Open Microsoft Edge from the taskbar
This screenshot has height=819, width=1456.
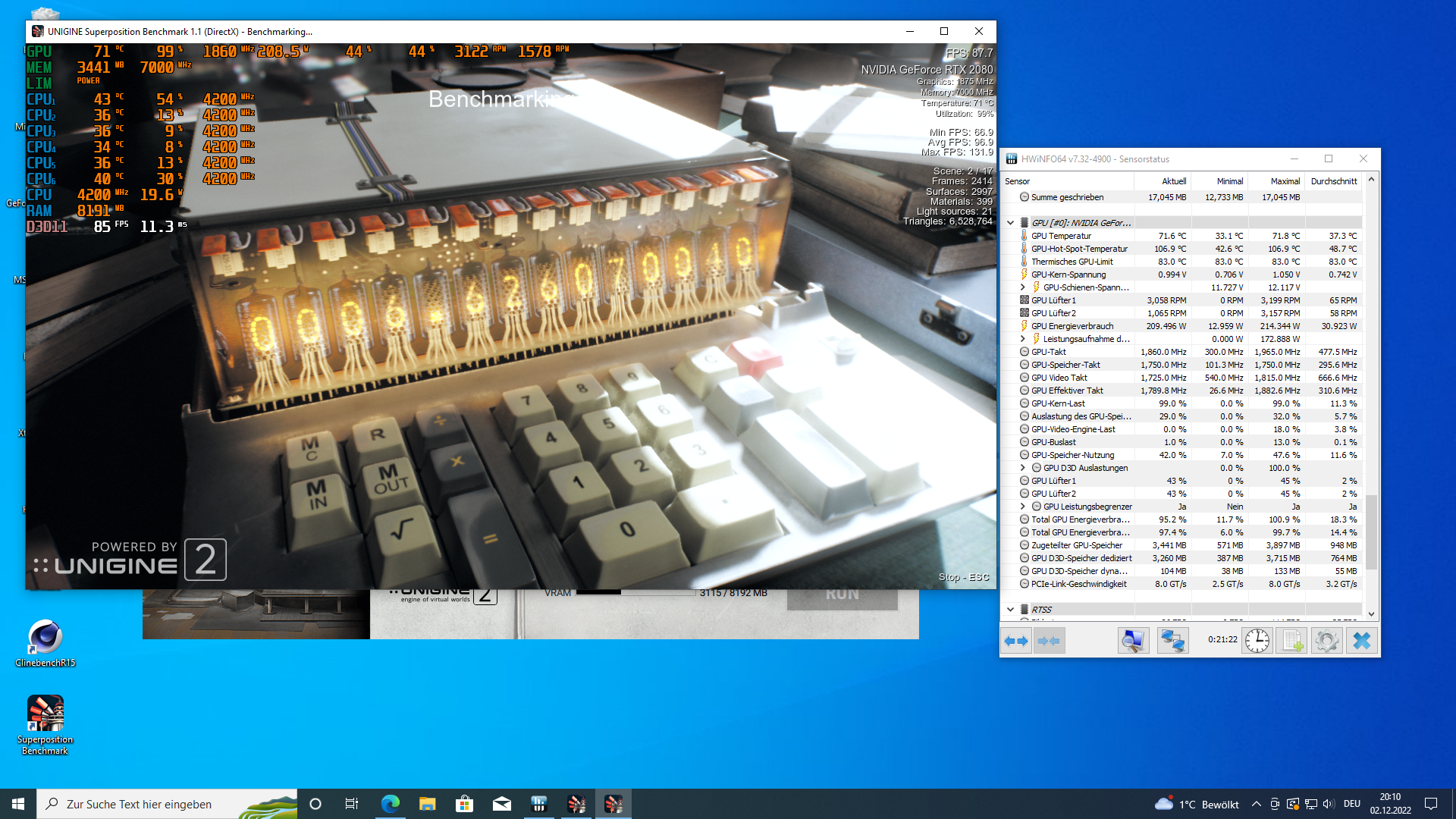click(390, 804)
